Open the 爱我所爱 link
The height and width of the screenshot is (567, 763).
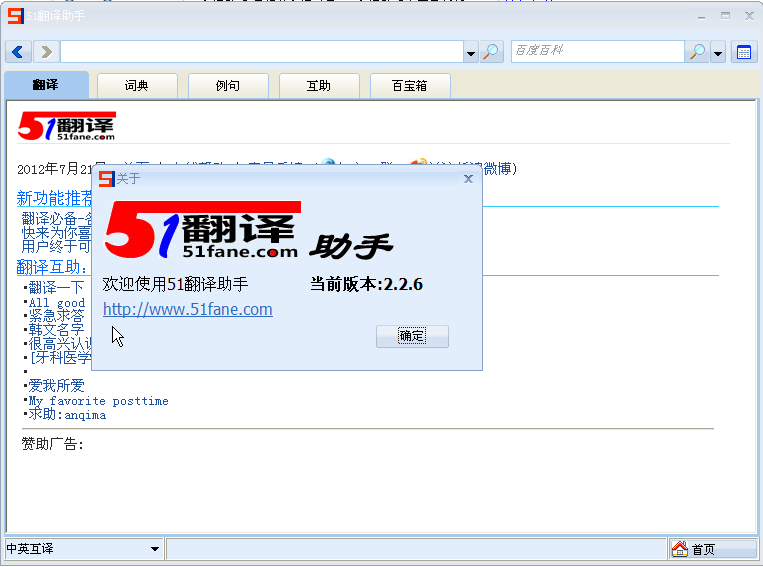[x=56, y=386]
